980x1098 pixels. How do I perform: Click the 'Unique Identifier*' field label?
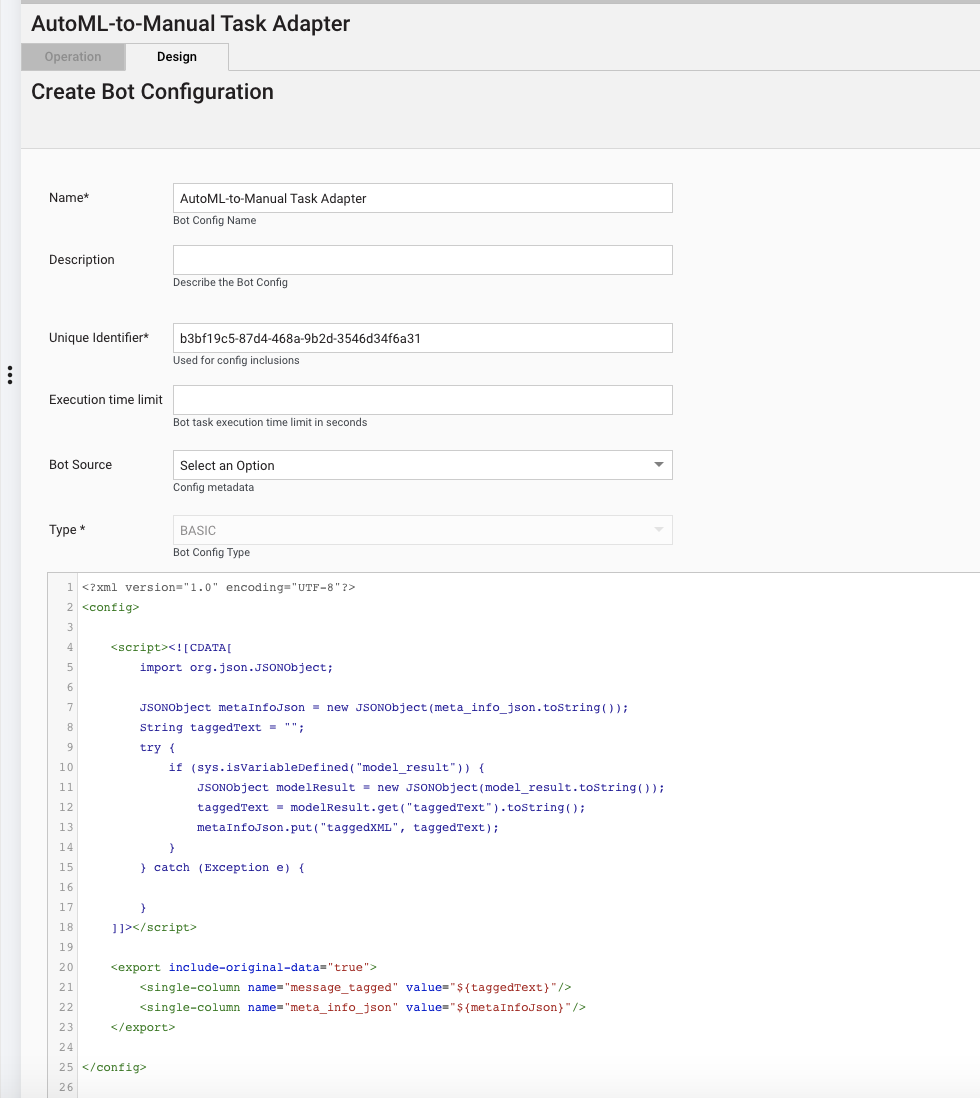click(x=99, y=338)
